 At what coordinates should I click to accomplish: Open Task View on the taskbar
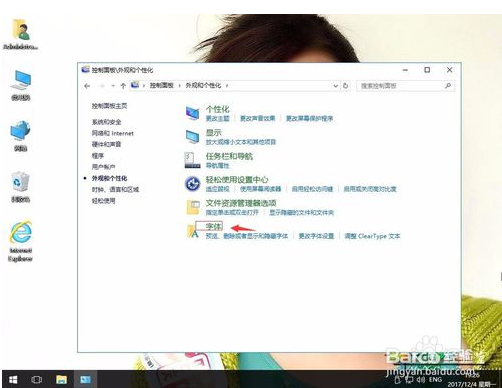click(37, 379)
